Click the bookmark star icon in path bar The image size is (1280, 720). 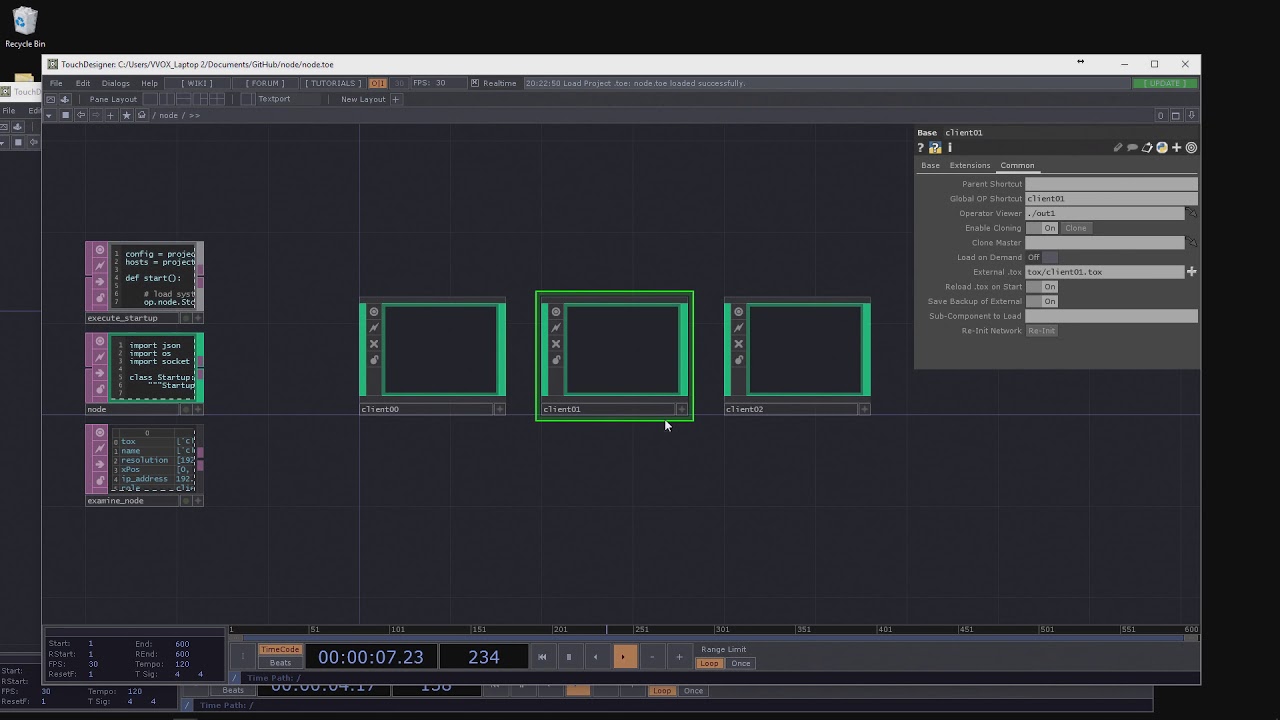tap(126, 115)
